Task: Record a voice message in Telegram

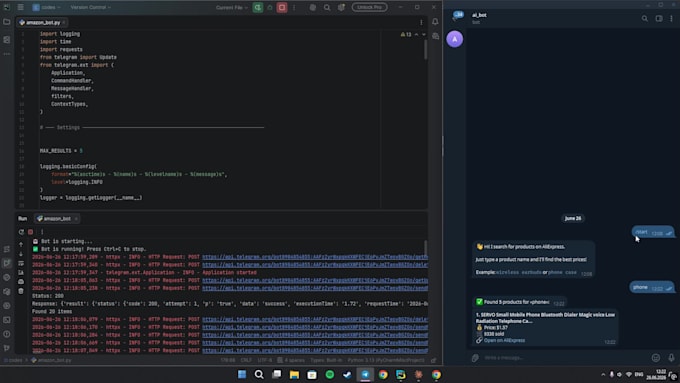Action: click(671, 358)
